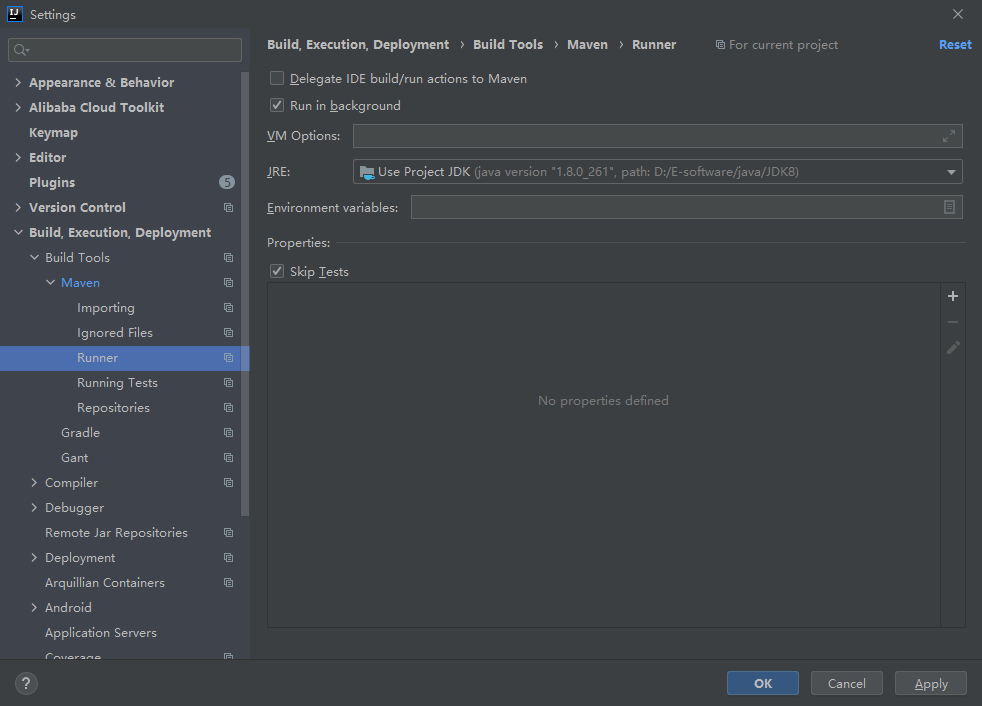Click the edit property pencil icon
This screenshot has height=706, width=982.
click(953, 348)
